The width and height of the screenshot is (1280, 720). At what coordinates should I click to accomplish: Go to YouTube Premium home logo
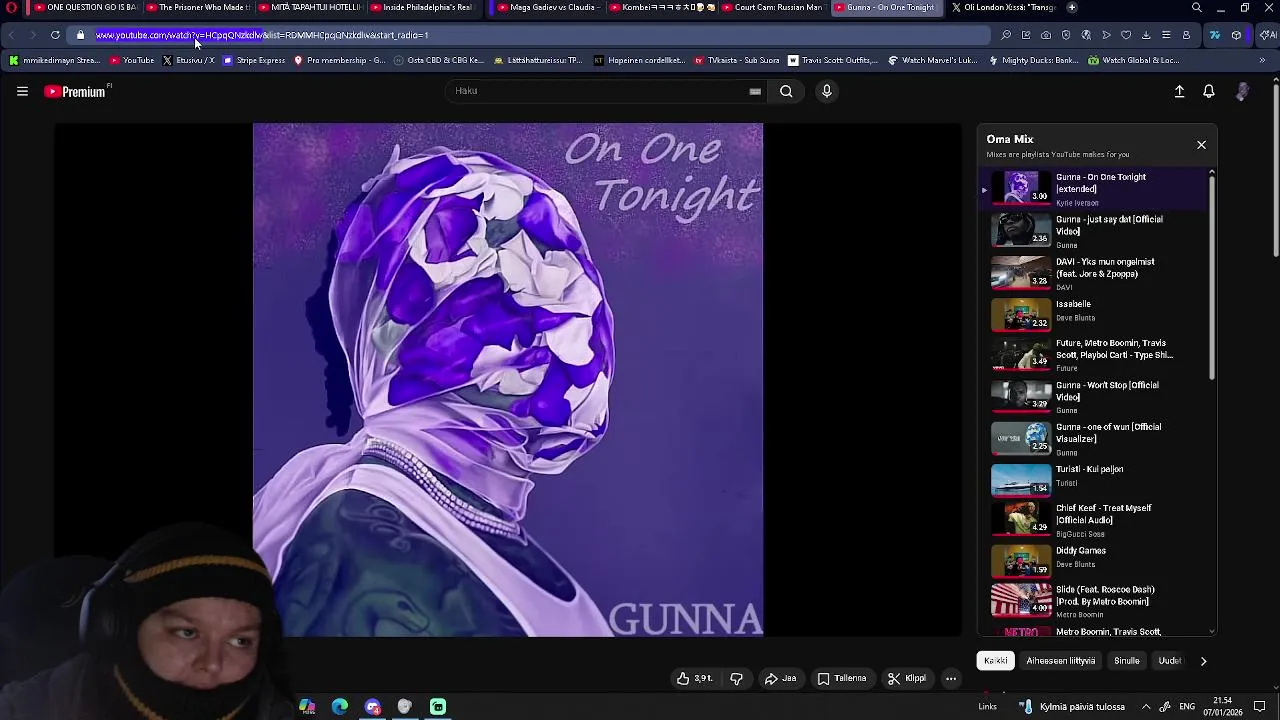pyautogui.click(x=77, y=91)
